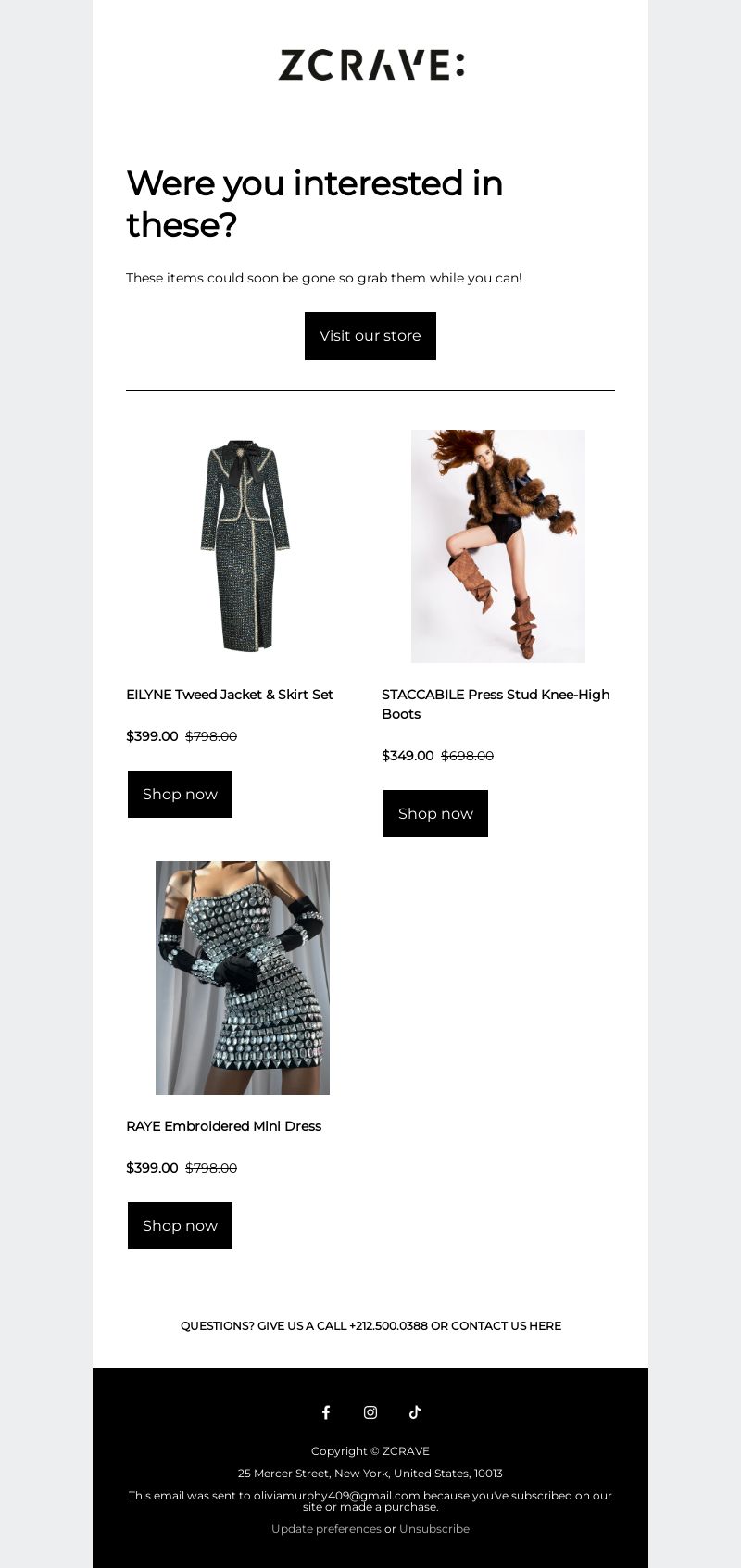The width and height of the screenshot is (741, 1568).
Task: Click the $399.00 price under tweed set
Action: point(152,736)
